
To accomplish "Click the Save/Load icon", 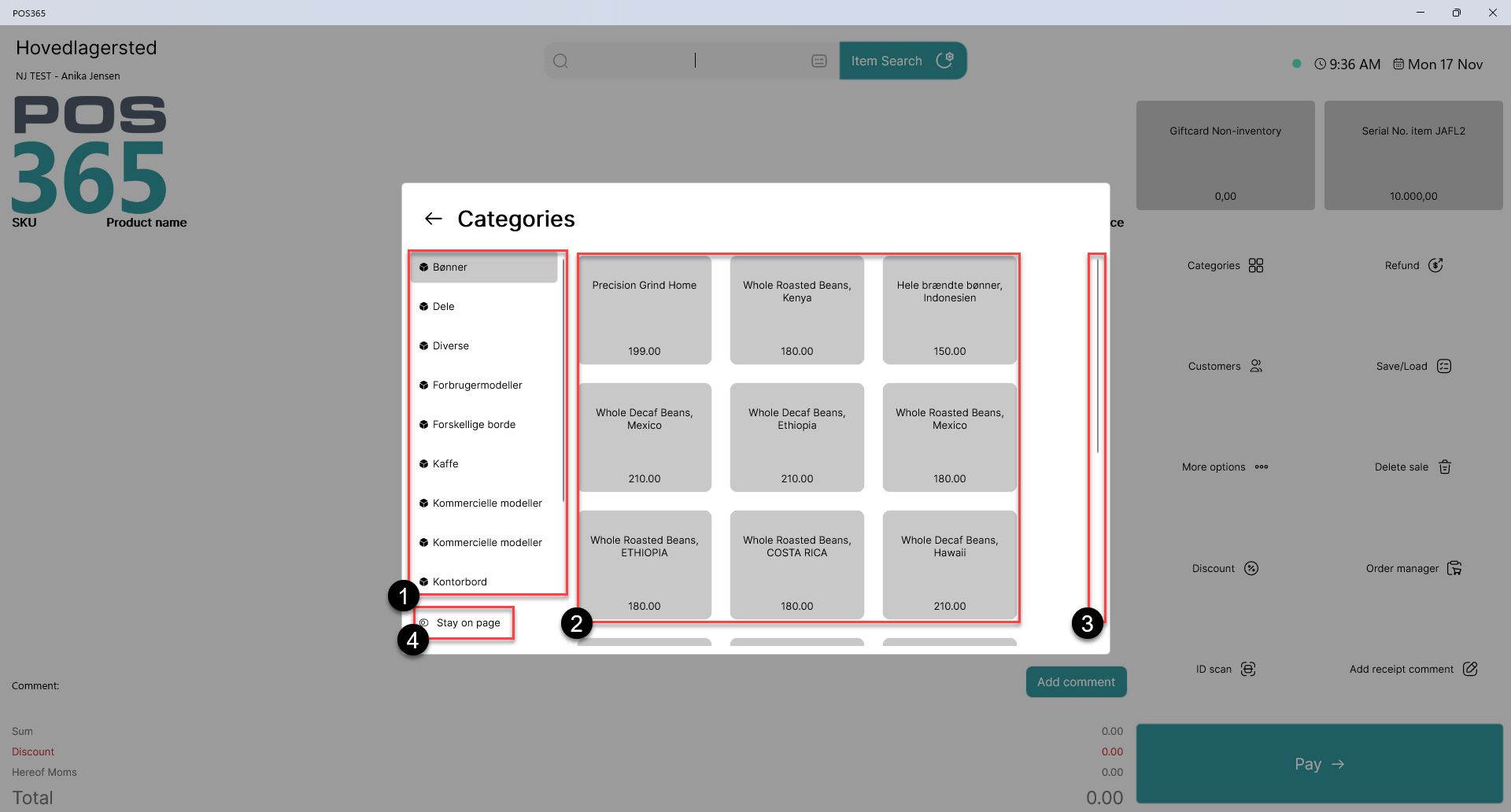I will pyautogui.click(x=1444, y=366).
